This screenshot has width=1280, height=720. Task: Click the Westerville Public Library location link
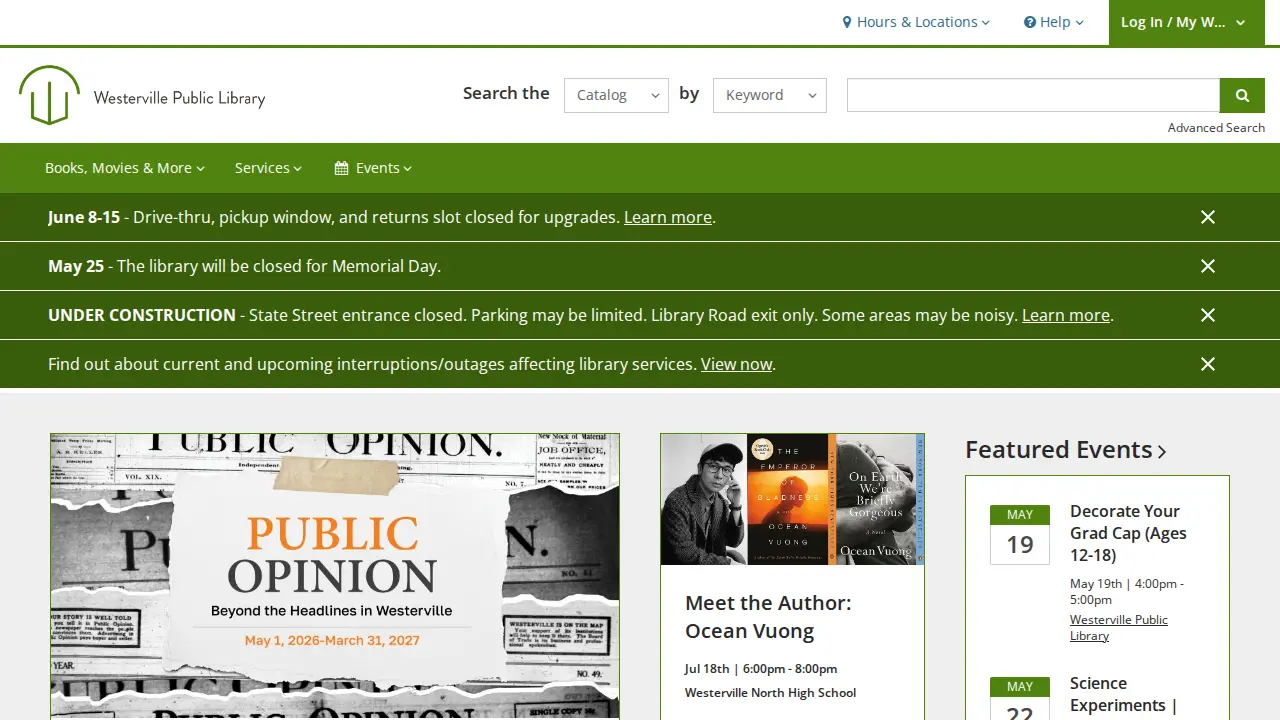1119,628
